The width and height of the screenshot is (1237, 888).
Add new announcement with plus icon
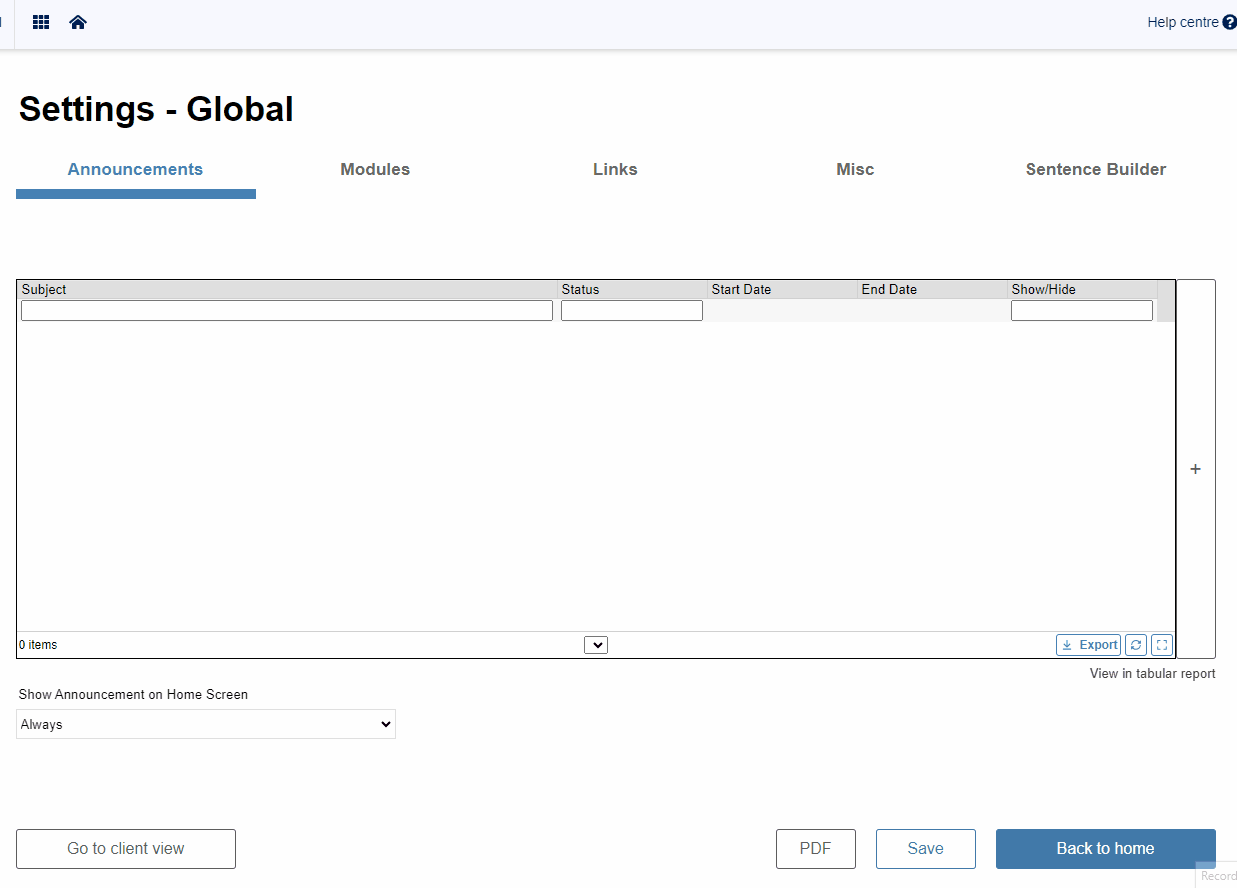(1195, 469)
